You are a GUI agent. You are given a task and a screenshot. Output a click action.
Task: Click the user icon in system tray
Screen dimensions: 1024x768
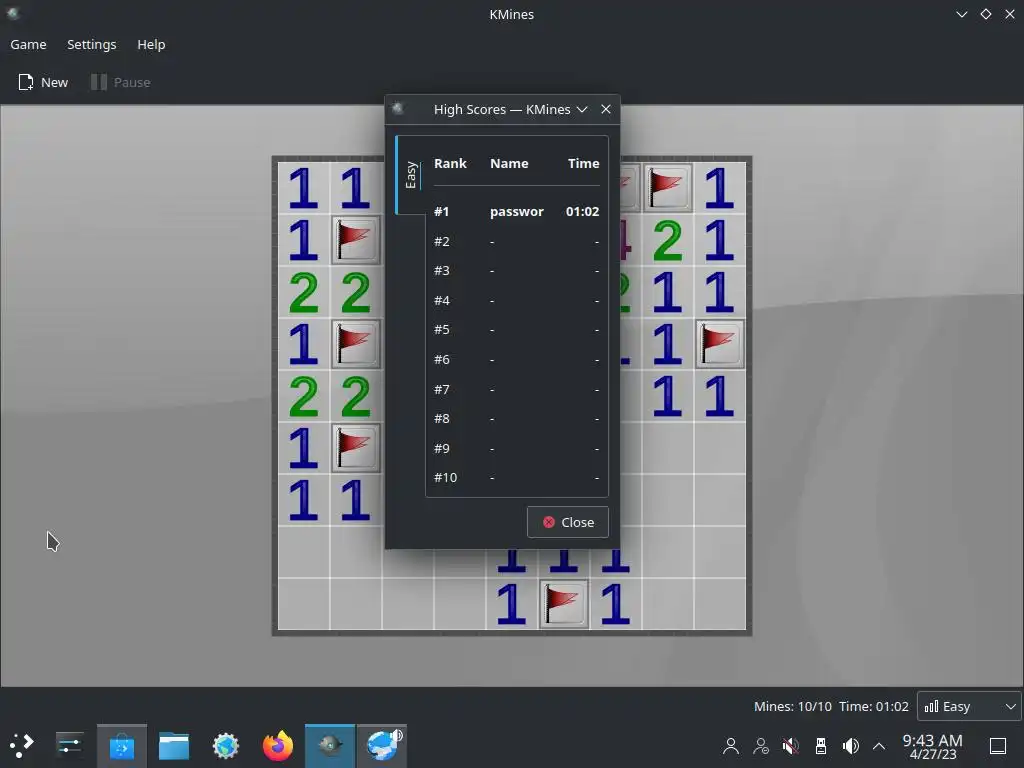pos(731,746)
